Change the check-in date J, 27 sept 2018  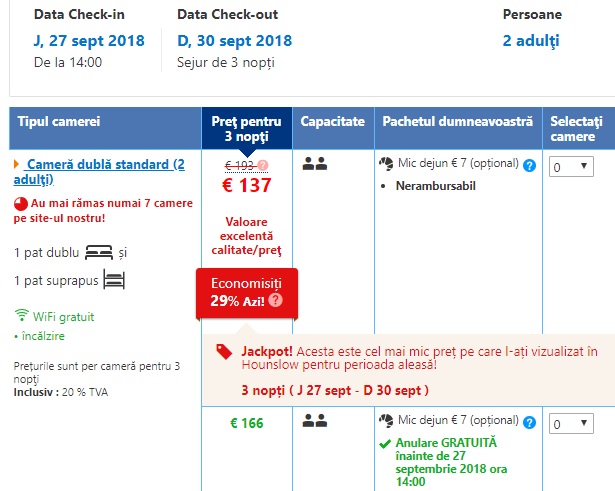[89, 41]
